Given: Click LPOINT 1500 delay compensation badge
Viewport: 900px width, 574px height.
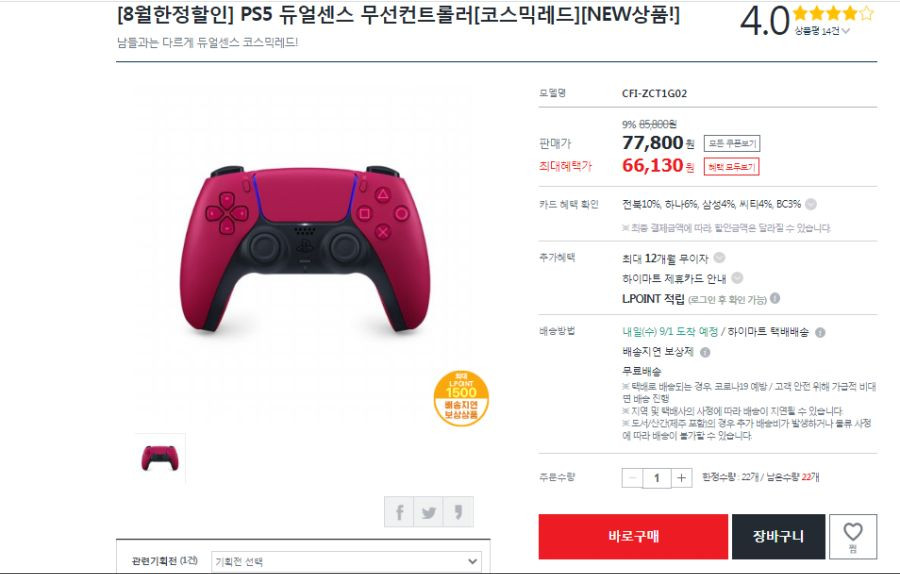Looking at the screenshot, I should point(461,398).
